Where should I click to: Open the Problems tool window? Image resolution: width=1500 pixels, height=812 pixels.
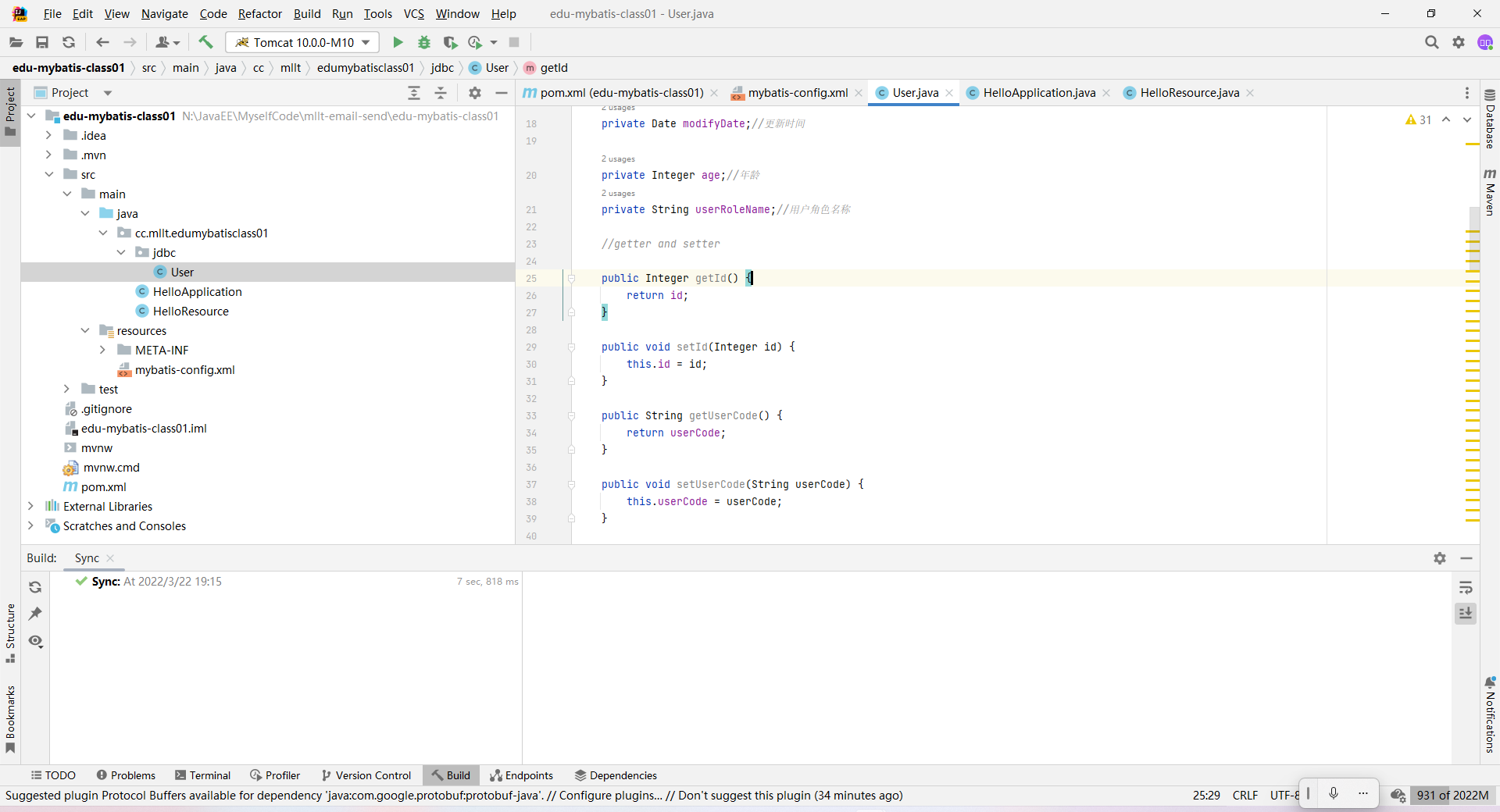(x=126, y=775)
